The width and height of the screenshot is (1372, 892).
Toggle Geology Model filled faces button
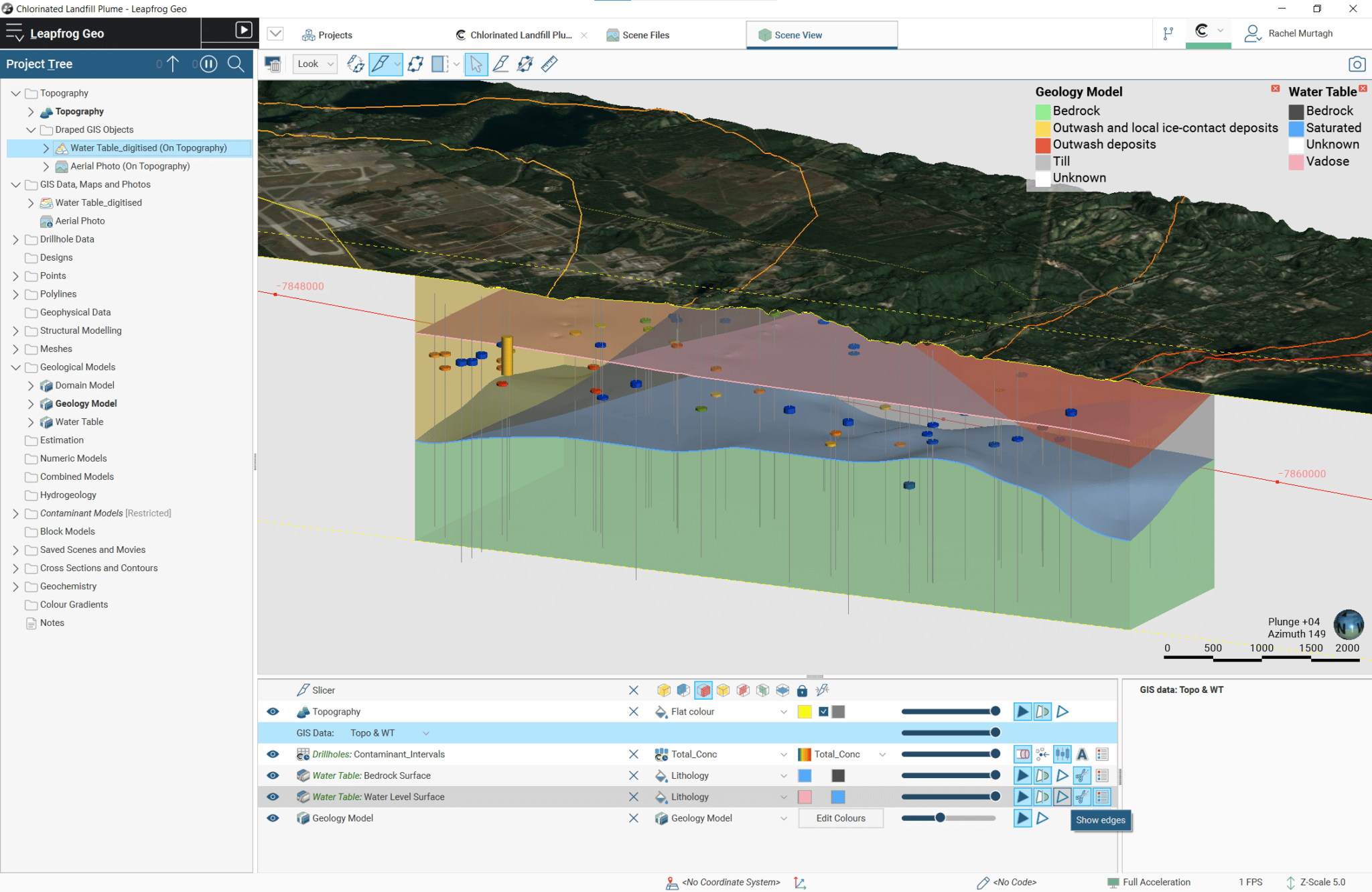(x=1022, y=818)
